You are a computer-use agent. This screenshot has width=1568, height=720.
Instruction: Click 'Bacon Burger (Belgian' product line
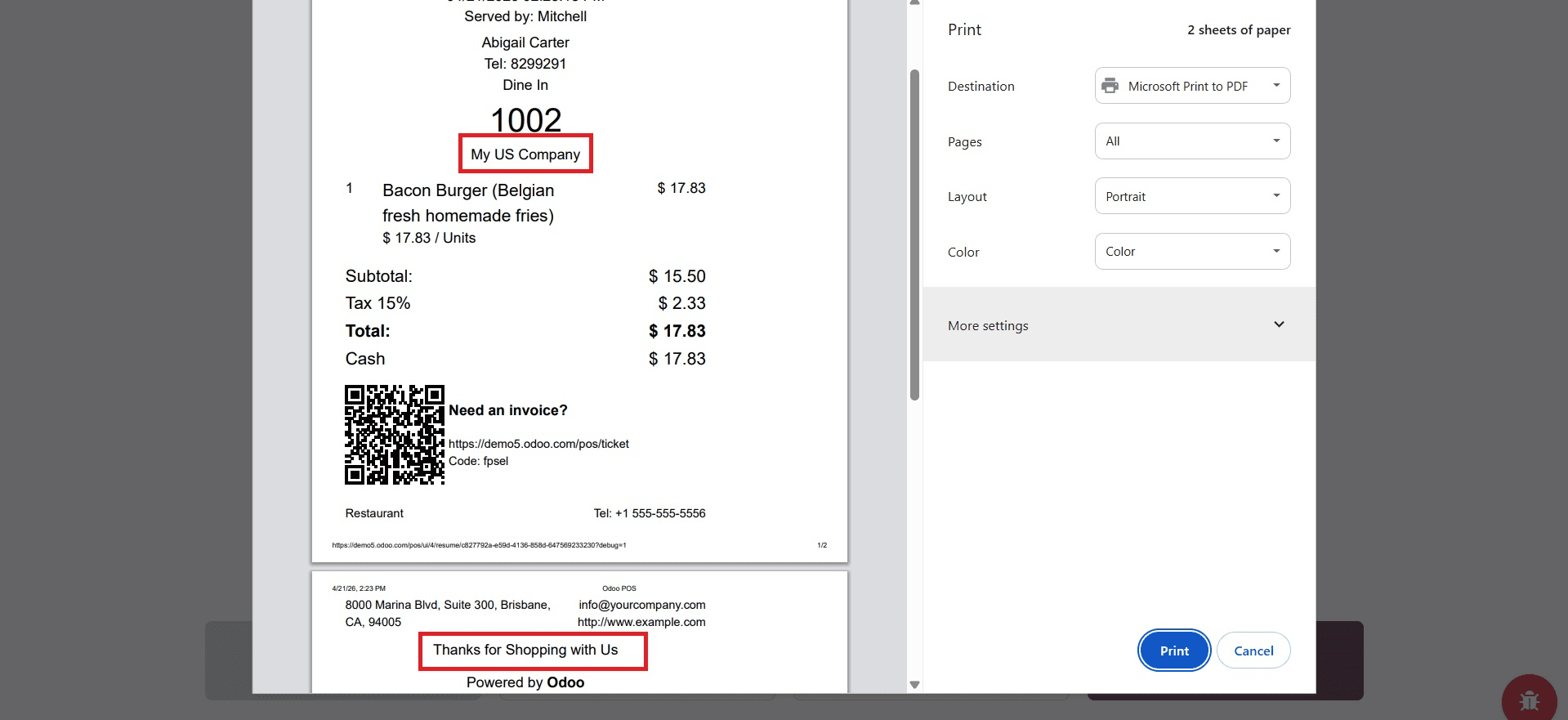pos(468,190)
